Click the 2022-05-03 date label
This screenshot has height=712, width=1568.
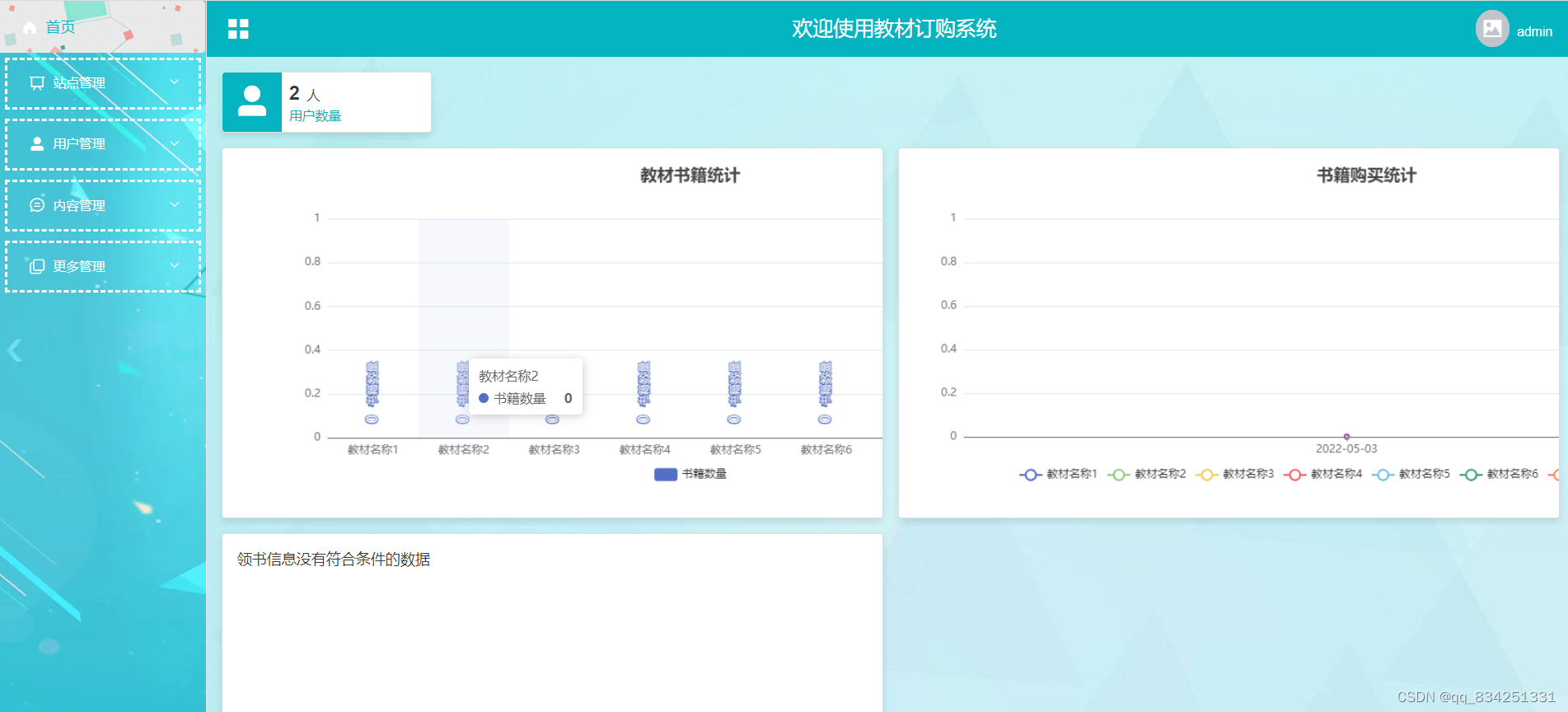pyautogui.click(x=1346, y=449)
